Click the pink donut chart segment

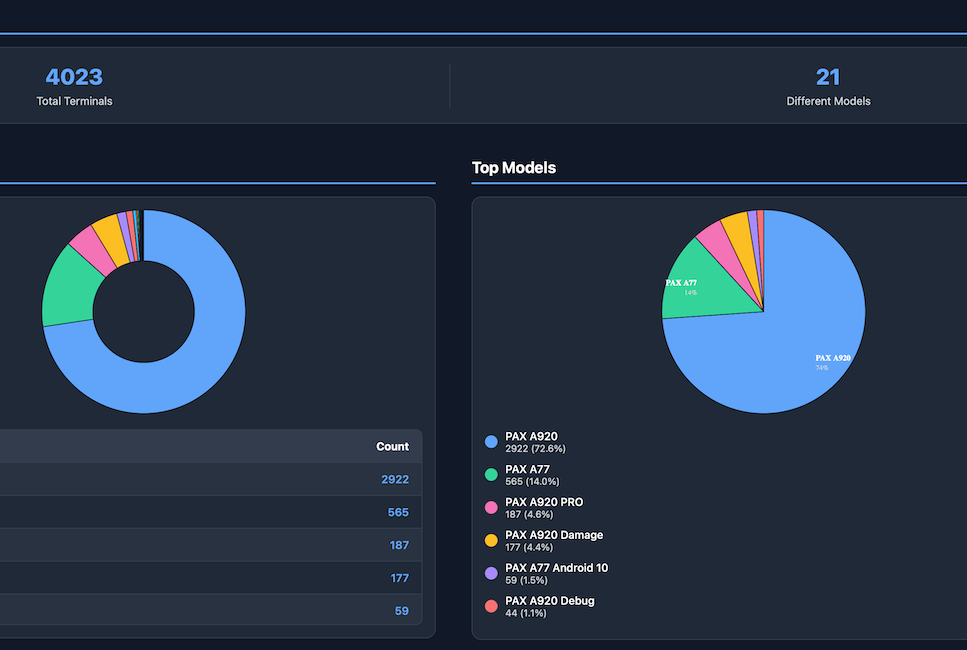(93, 250)
